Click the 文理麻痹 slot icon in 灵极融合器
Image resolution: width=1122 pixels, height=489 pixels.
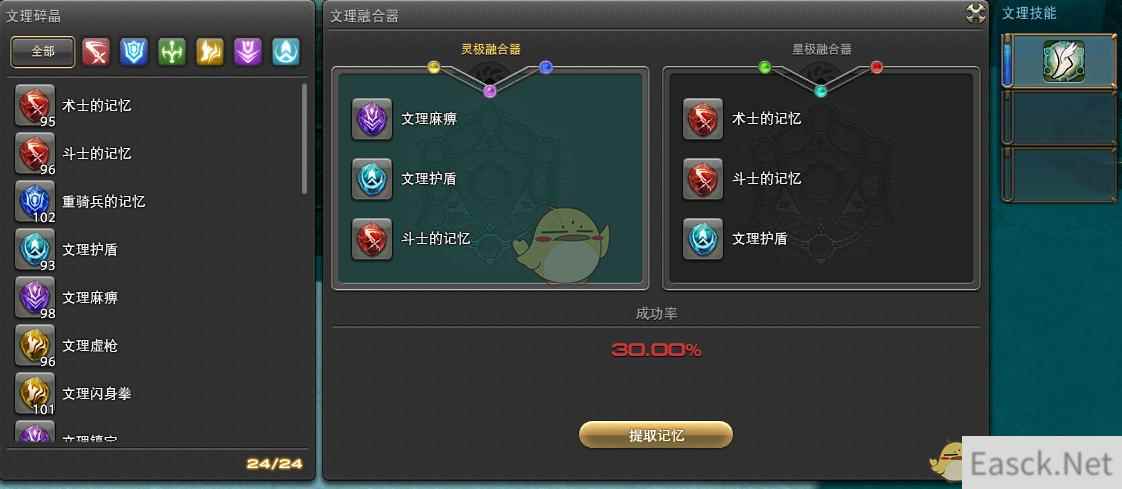pyautogui.click(x=372, y=119)
